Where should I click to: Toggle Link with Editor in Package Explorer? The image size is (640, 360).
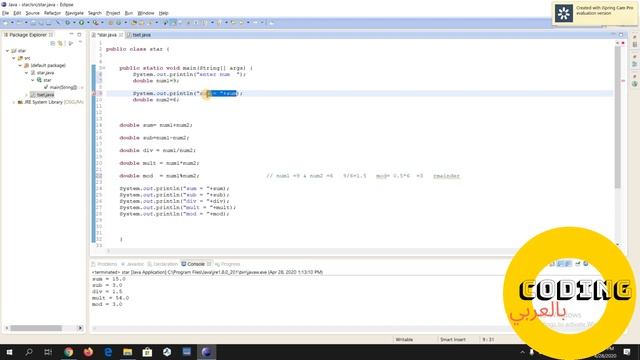pos(60,43)
